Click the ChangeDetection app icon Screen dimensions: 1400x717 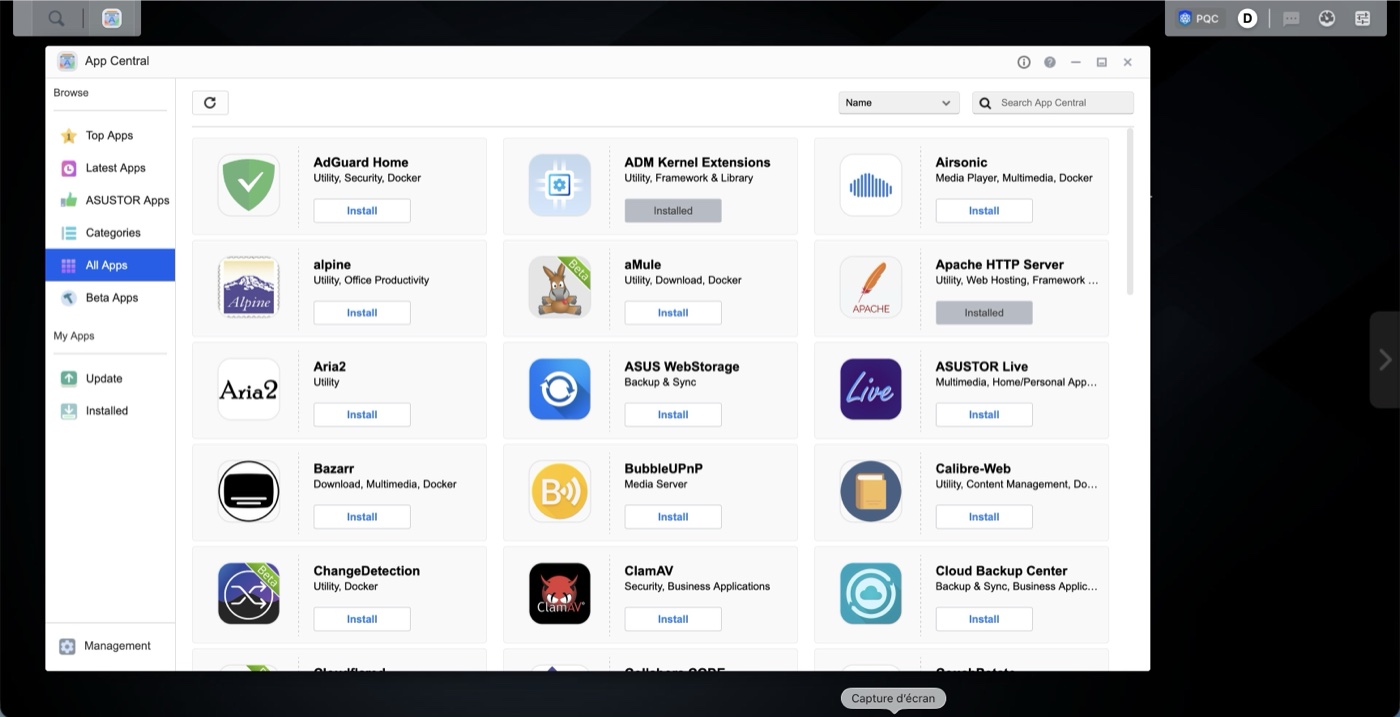249,593
